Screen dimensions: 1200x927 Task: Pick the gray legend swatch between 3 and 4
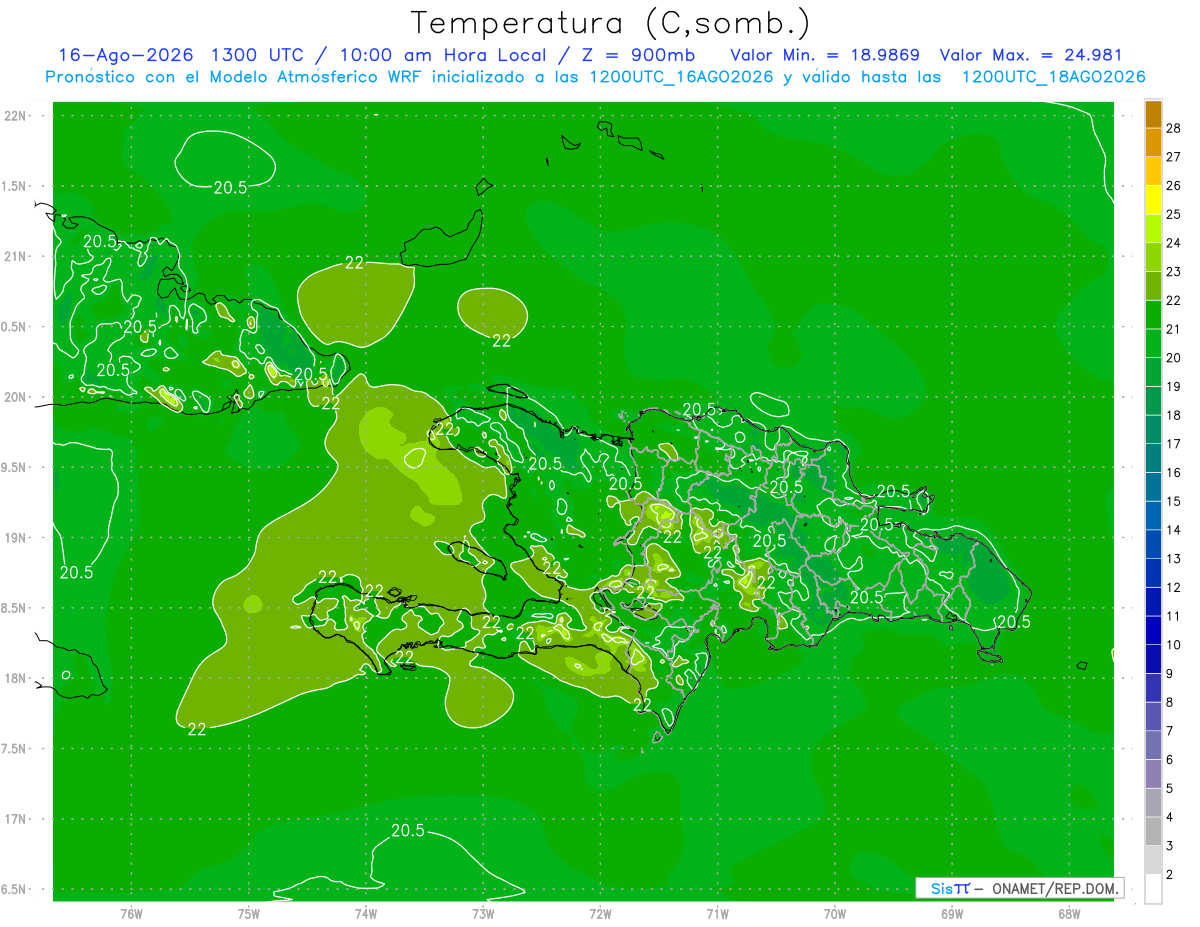click(1153, 832)
